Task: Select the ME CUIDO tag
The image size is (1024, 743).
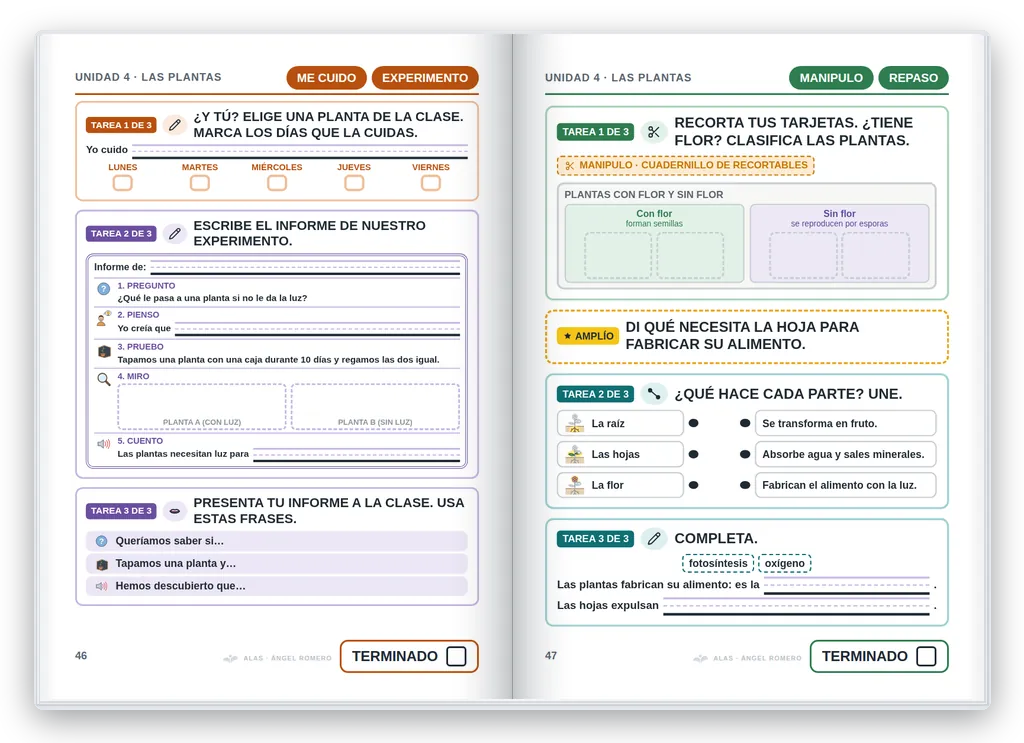Action: [x=327, y=78]
